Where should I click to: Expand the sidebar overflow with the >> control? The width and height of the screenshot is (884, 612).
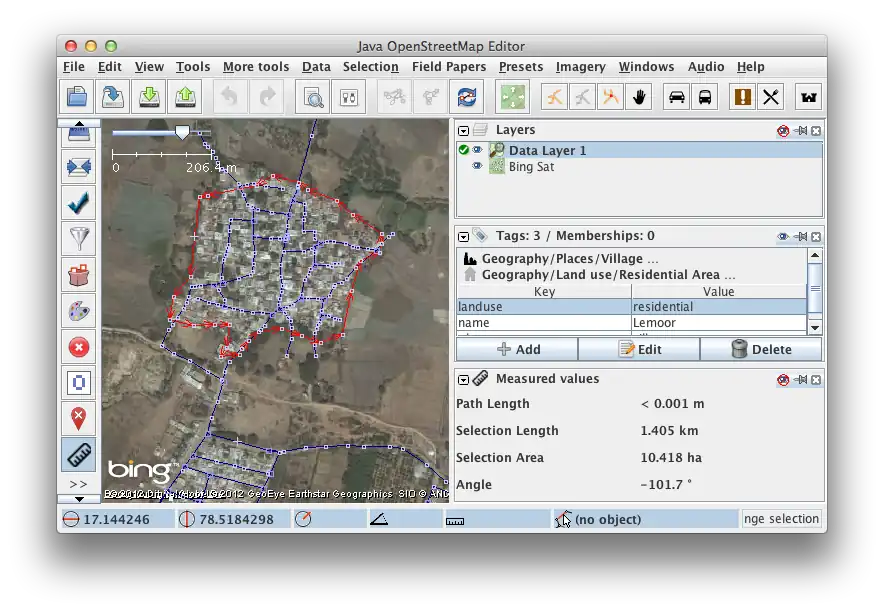tap(78, 484)
